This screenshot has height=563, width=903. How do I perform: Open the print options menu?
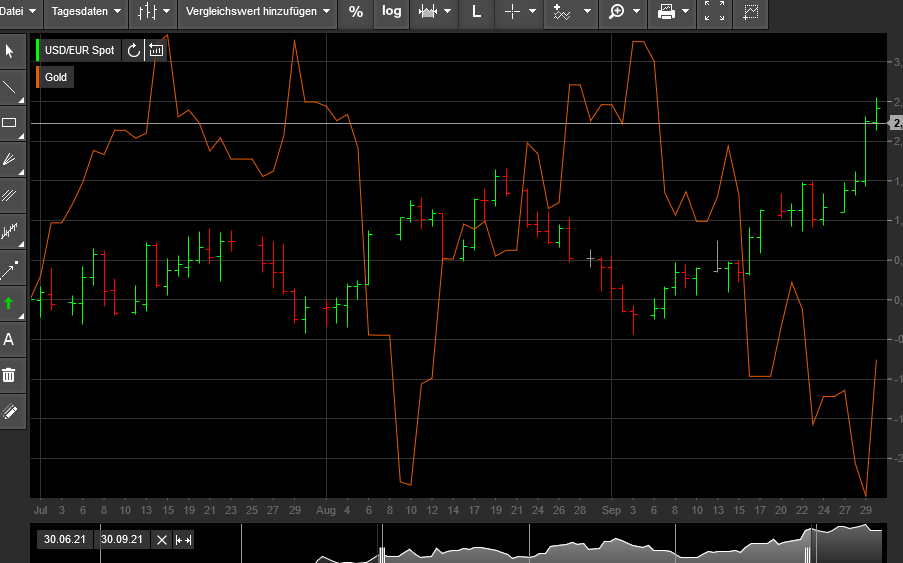click(x=675, y=12)
